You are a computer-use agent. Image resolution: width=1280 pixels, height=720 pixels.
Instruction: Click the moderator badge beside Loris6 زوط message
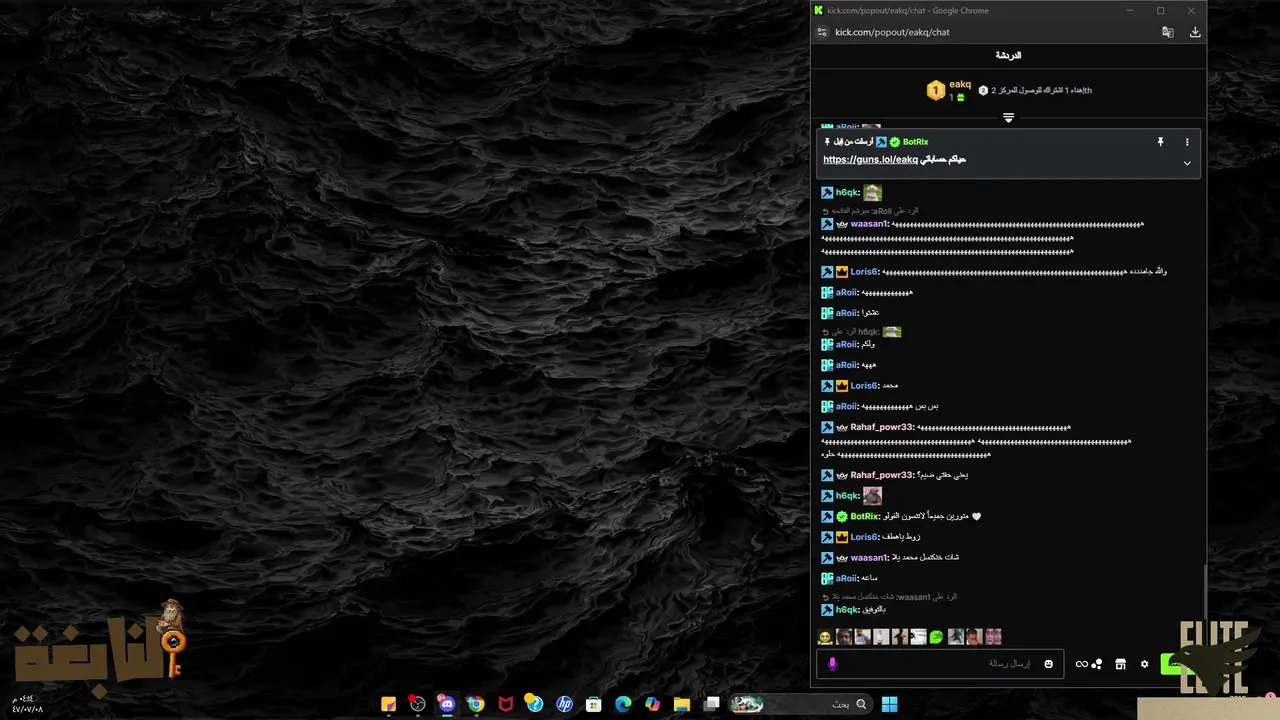coord(827,537)
